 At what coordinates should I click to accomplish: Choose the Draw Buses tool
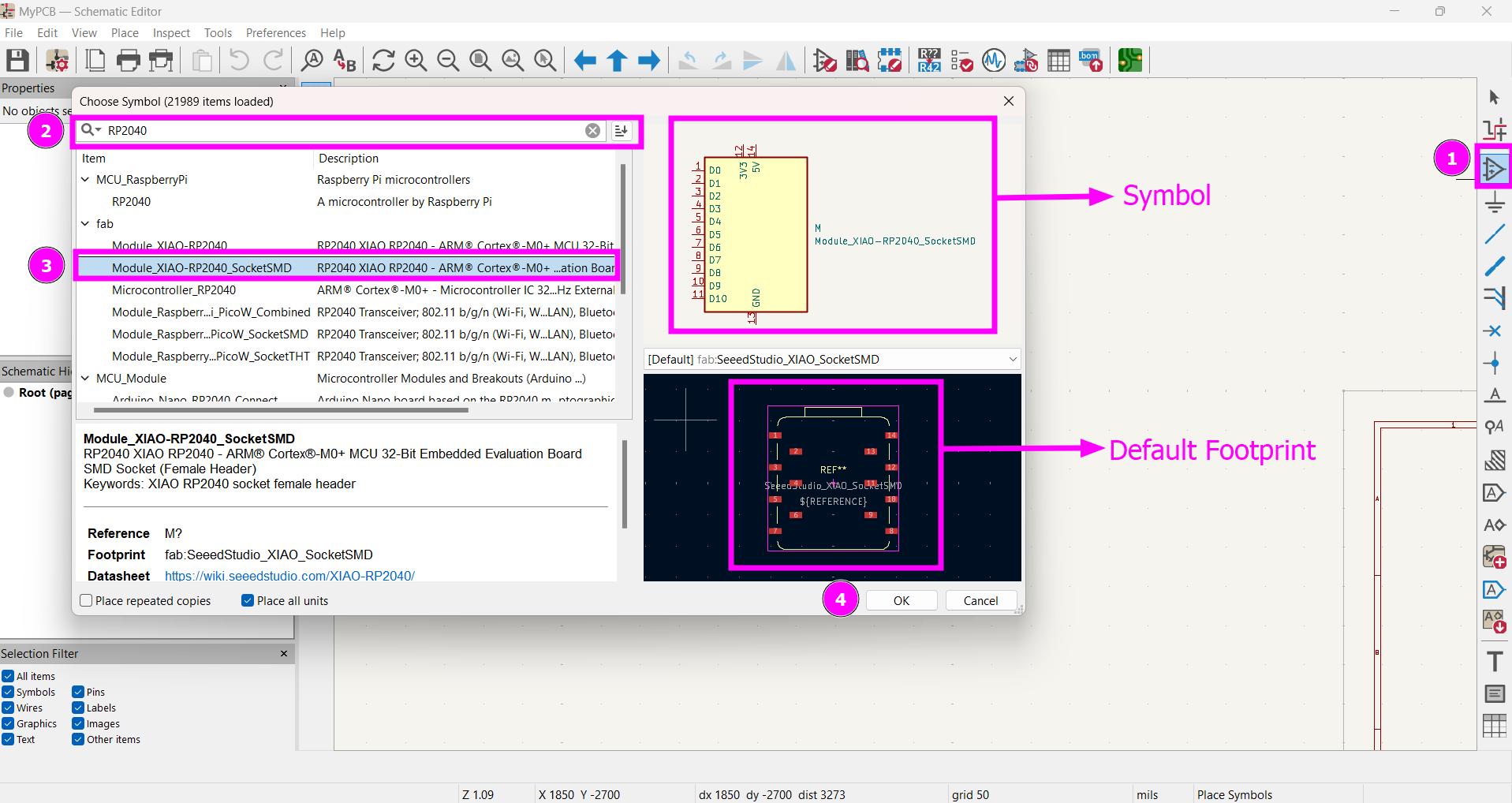coord(1494,267)
